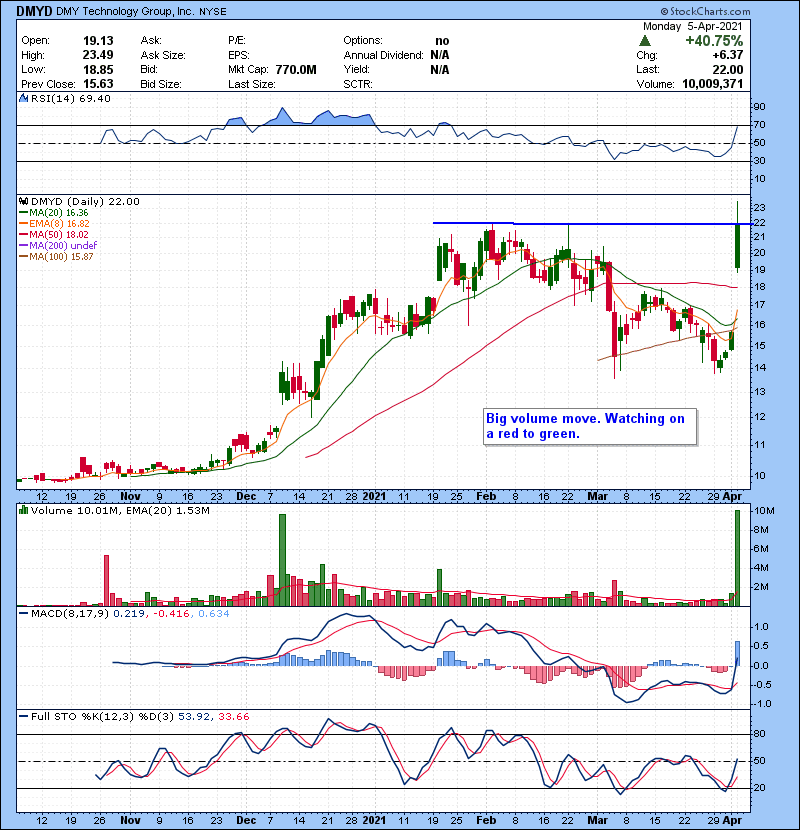Viewport: 800px width, 830px height.
Task: Click the candlestick icon beside DMYD (Daily)
Action: 23,201
